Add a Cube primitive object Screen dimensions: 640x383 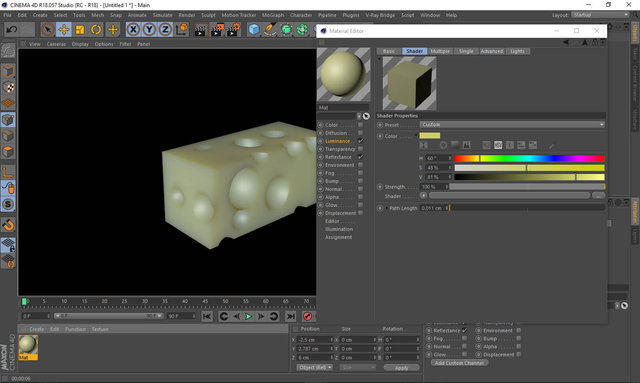pyautogui.click(x=254, y=29)
